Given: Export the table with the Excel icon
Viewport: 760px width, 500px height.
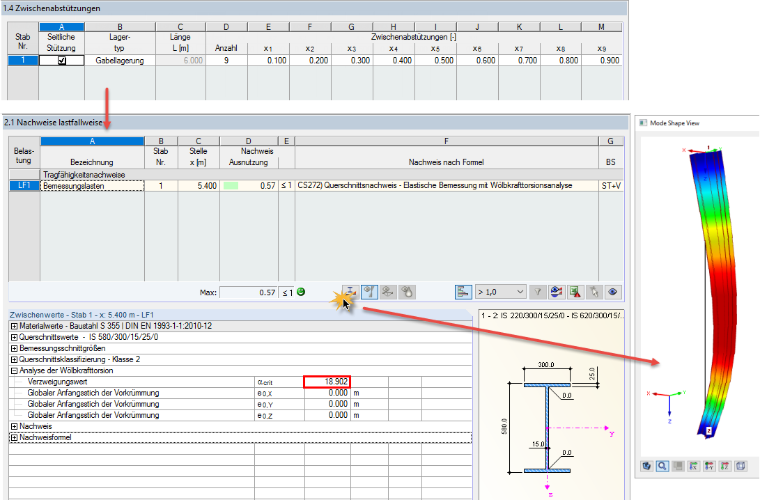Looking at the screenshot, I should click(x=575, y=292).
